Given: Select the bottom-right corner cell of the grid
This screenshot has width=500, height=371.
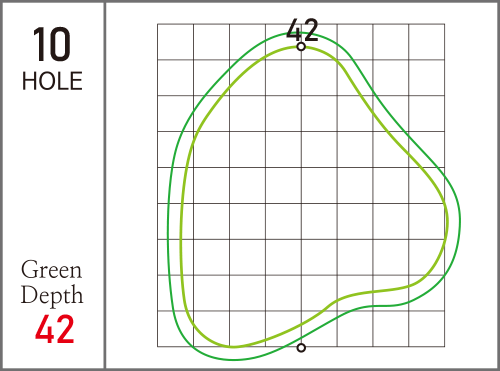Looking at the screenshot, I should [427, 329].
